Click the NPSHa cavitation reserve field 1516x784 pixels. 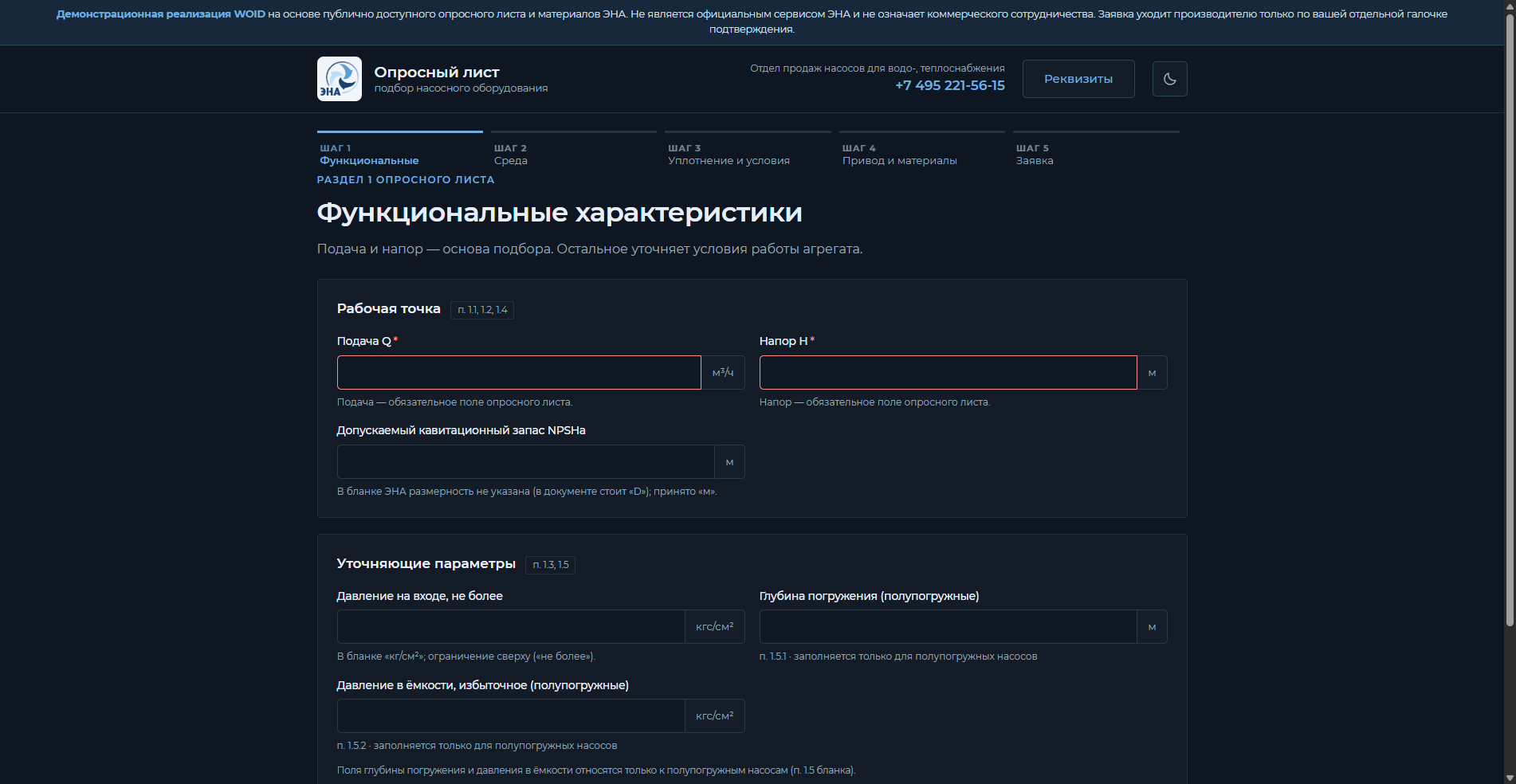click(x=526, y=462)
